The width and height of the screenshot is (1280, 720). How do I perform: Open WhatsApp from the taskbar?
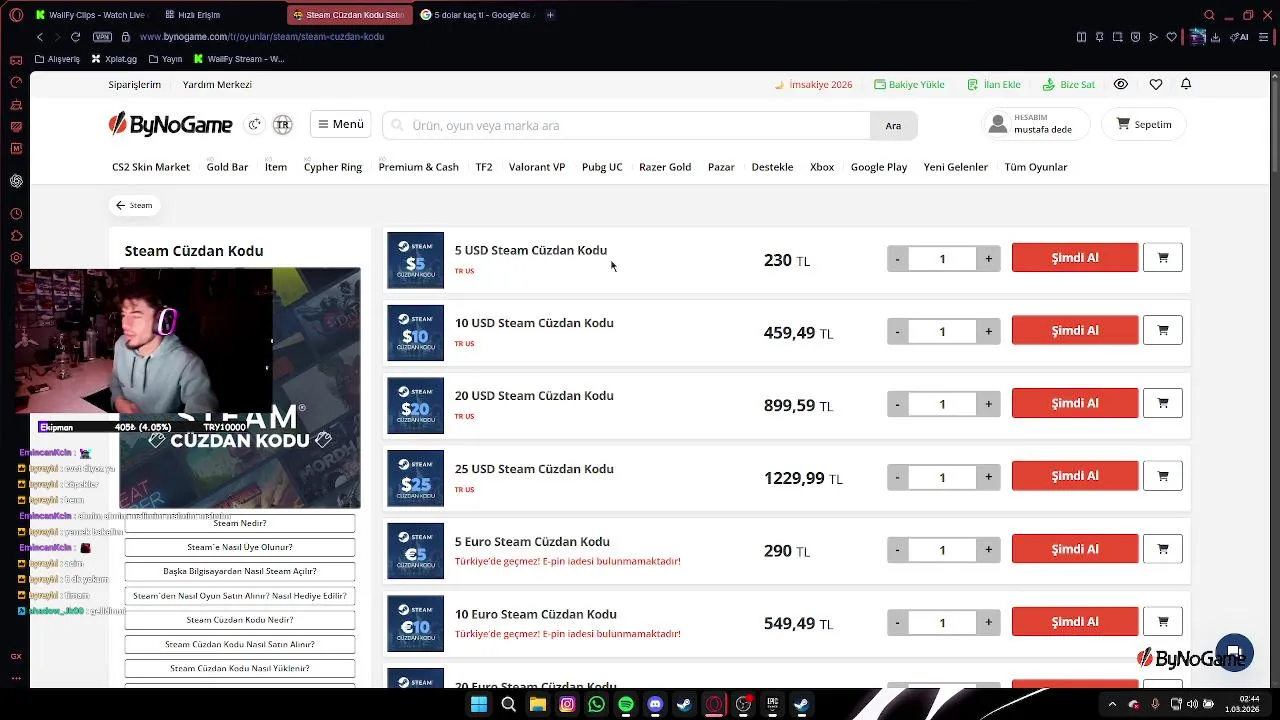pos(597,705)
